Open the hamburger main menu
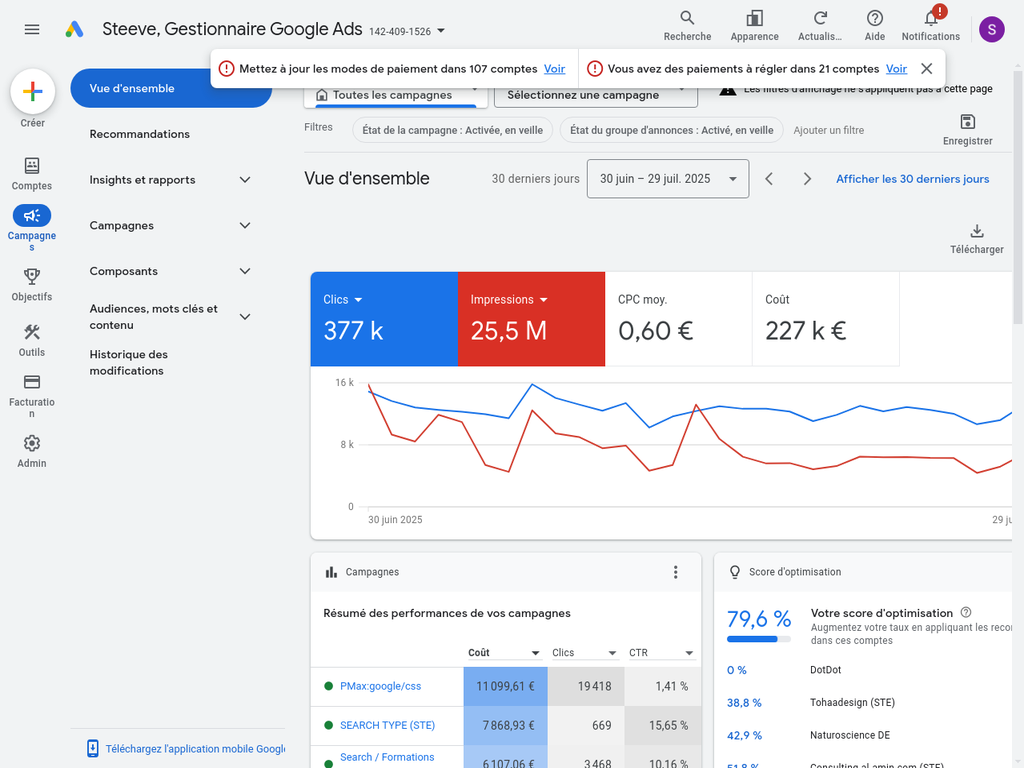1024x768 pixels. (x=31, y=29)
